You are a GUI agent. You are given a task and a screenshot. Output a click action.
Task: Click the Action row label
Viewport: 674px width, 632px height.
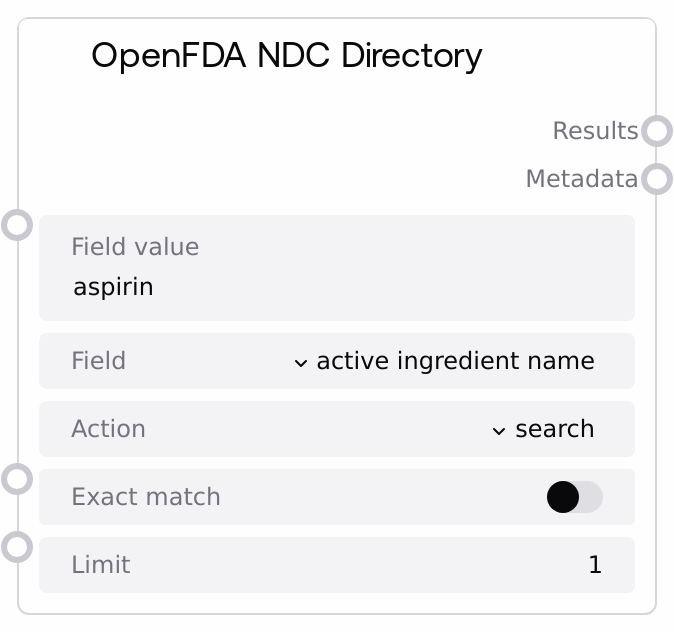(108, 429)
